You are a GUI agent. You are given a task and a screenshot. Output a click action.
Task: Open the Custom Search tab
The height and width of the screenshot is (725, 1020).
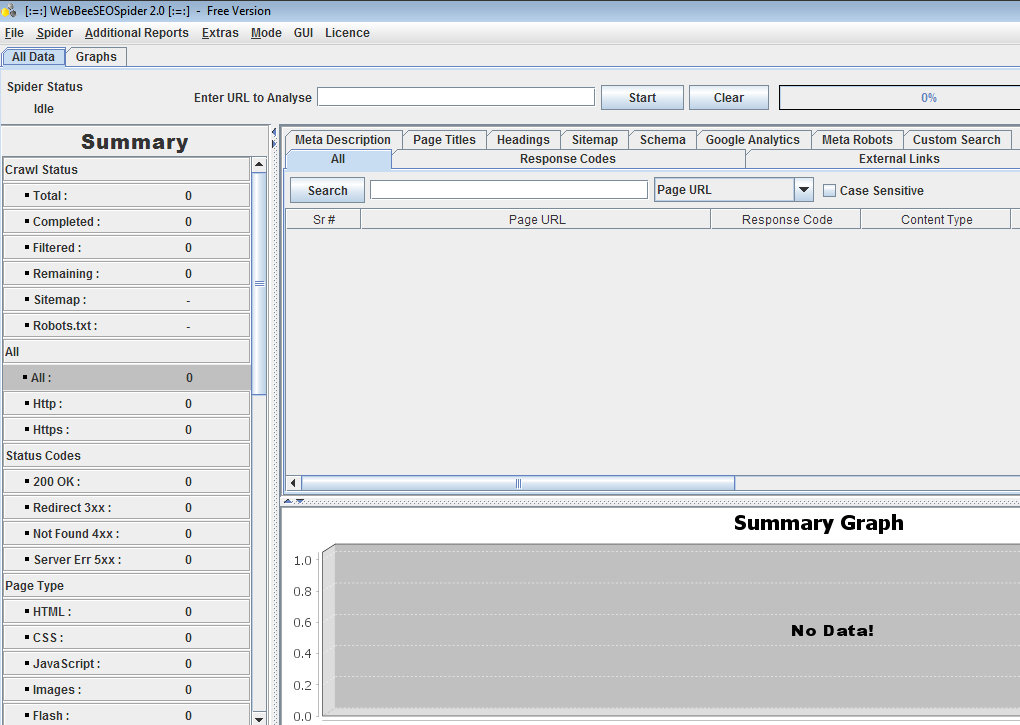click(x=956, y=140)
